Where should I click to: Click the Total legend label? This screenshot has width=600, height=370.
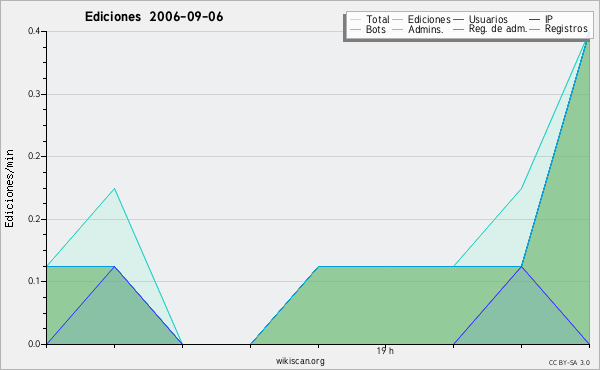coord(377,19)
